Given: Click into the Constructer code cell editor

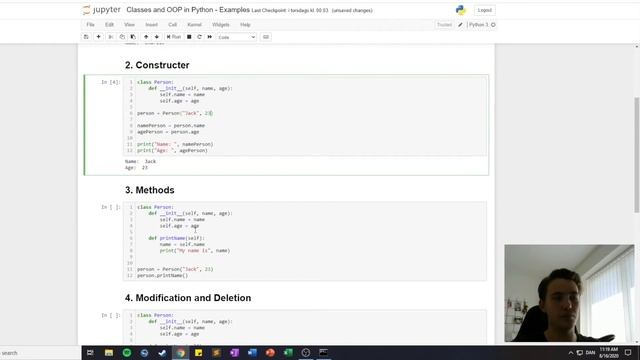Looking at the screenshot, I should point(304,116).
